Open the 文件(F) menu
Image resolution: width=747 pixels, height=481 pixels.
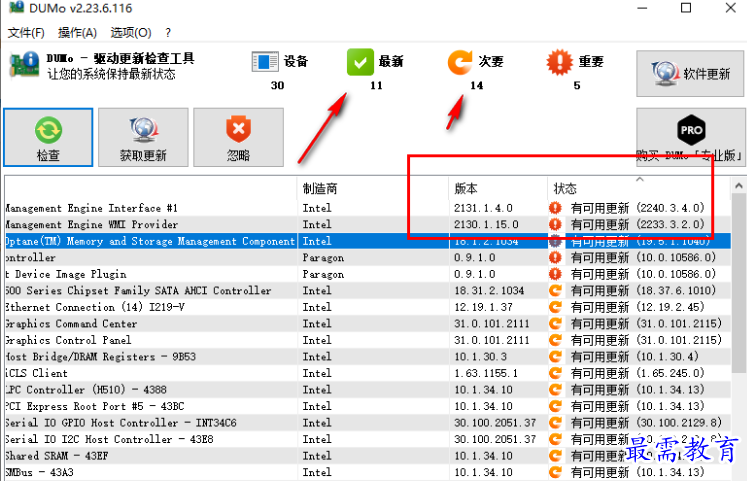pyautogui.click(x=26, y=33)
